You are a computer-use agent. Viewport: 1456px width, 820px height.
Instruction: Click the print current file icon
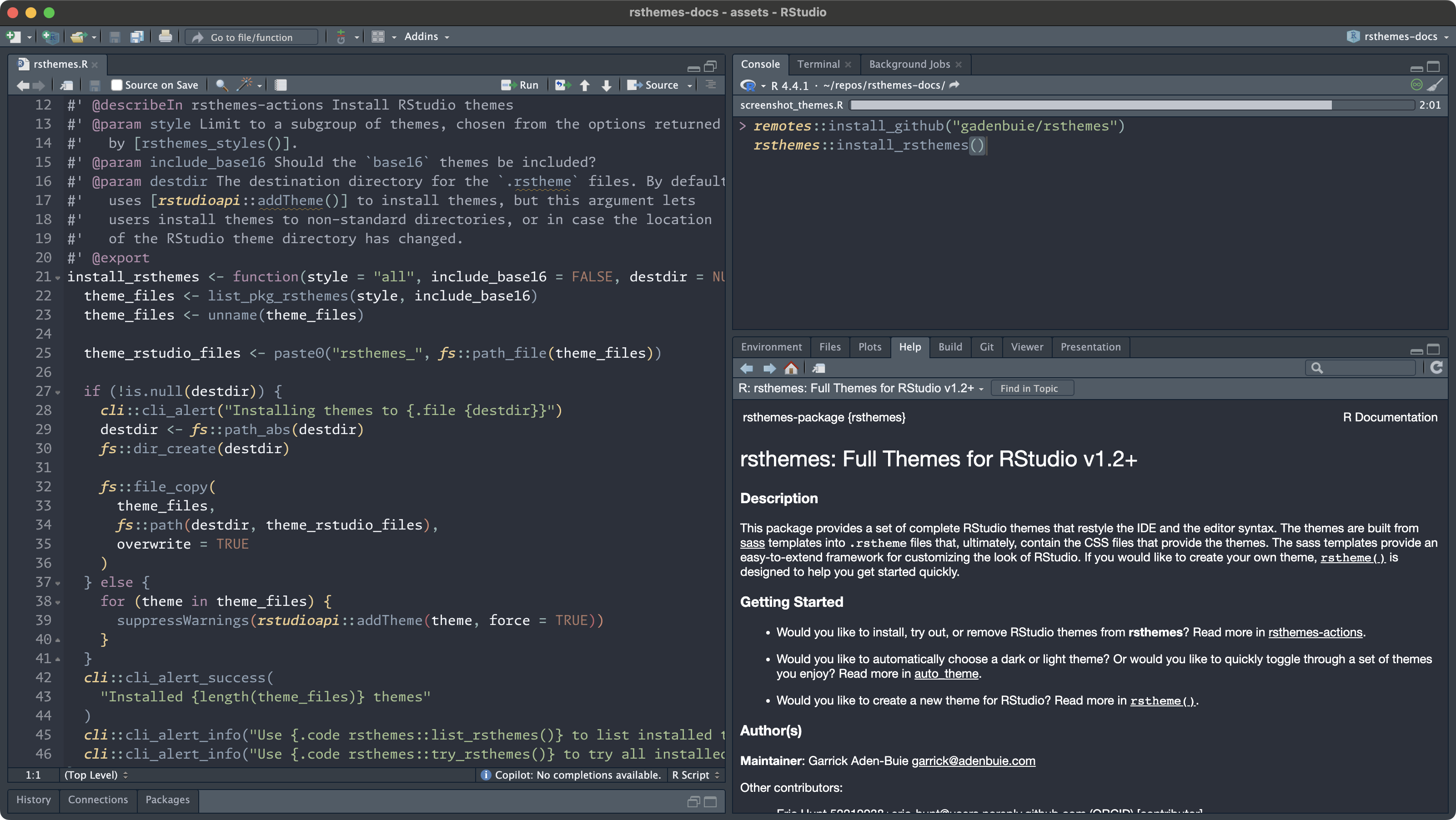click(165, 37)
